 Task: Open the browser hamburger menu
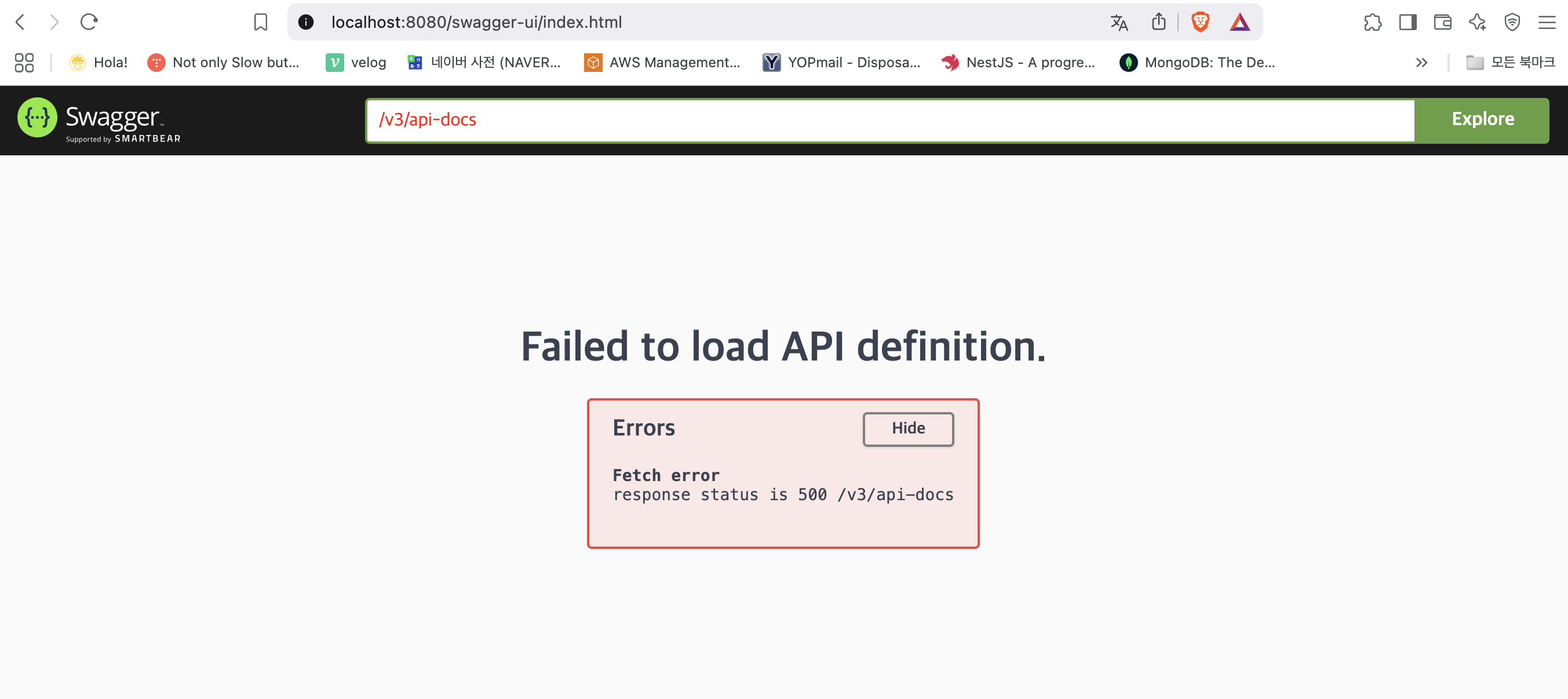tap(1547, 23)
